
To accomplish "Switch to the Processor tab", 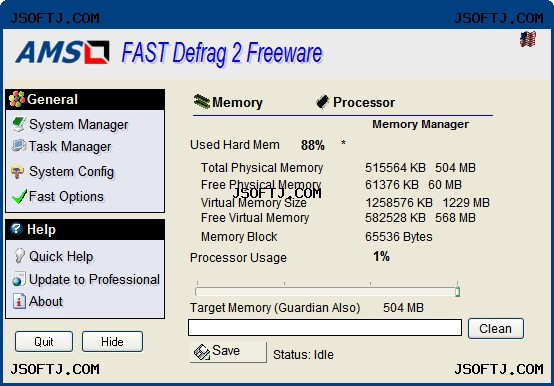I will click(x=355, y=102).
